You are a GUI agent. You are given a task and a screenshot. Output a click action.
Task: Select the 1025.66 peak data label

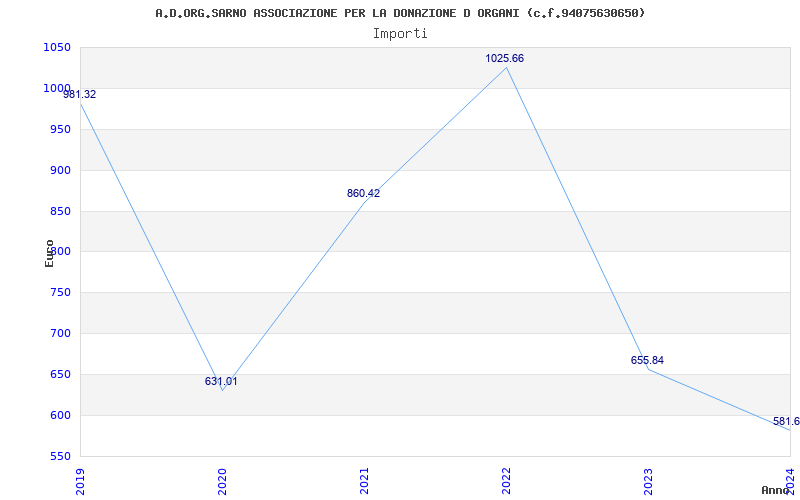click(505, 58)
